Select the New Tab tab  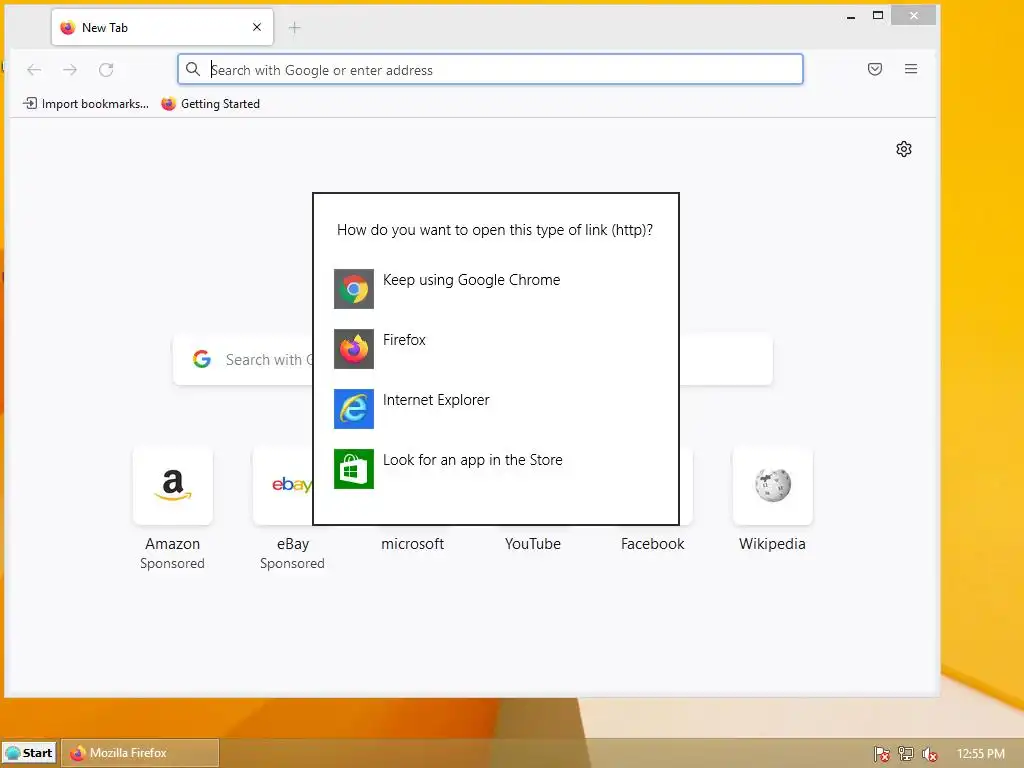coord(163,27)
